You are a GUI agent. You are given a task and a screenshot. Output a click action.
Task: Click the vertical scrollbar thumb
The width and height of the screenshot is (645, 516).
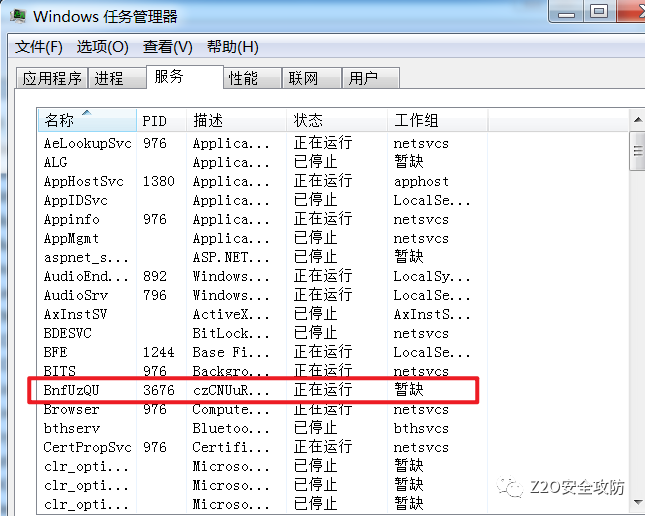tap(638, 151)
